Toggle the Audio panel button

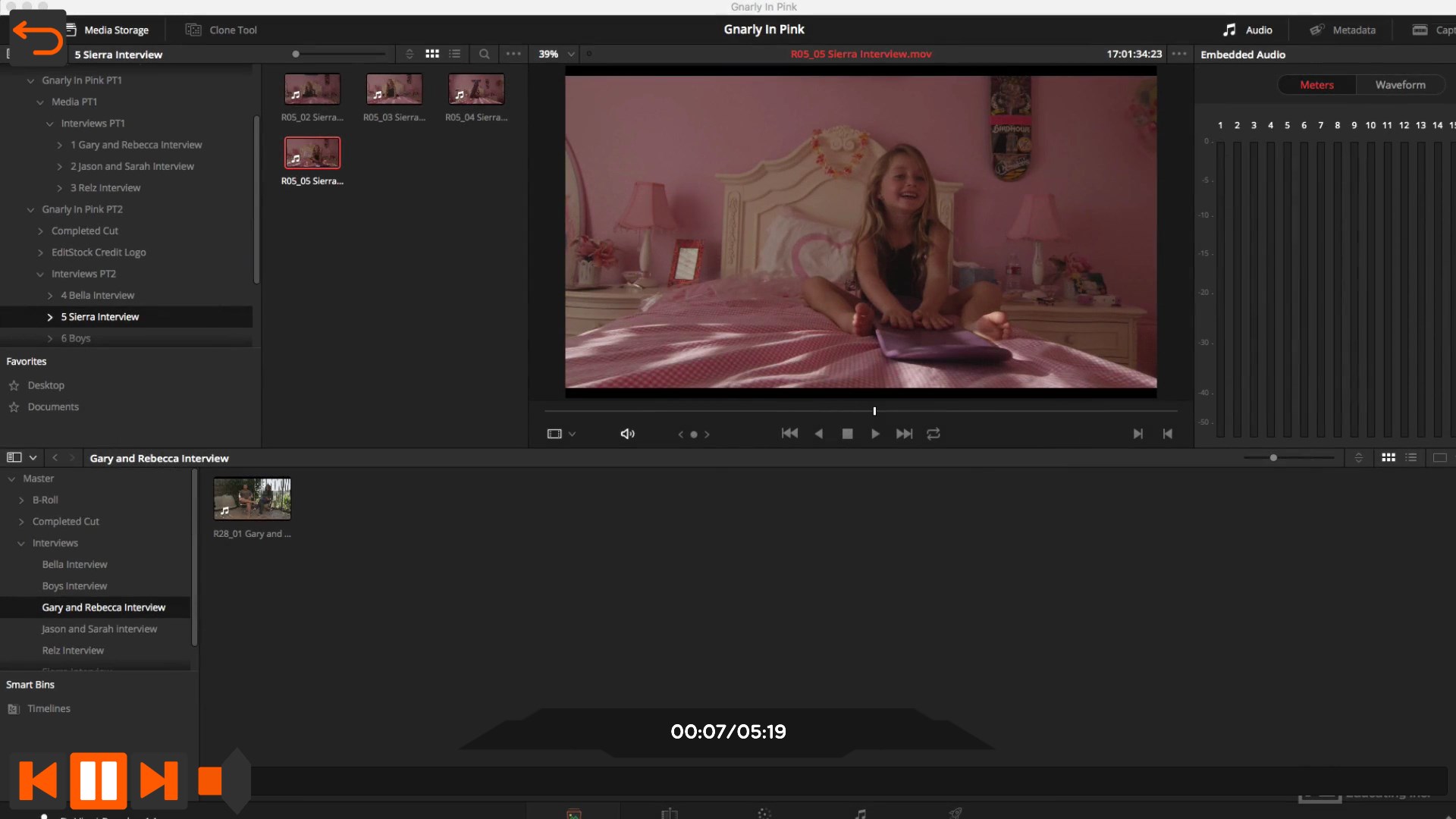[x=1247, y=30]
